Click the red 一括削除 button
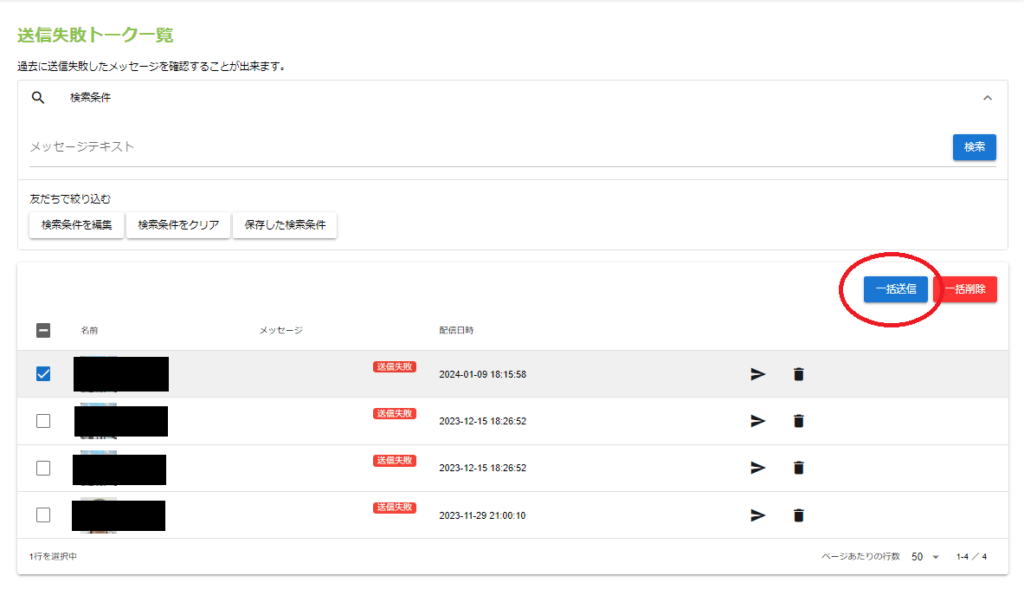Viewport: 1024px width, 589px height. (965, 289)
